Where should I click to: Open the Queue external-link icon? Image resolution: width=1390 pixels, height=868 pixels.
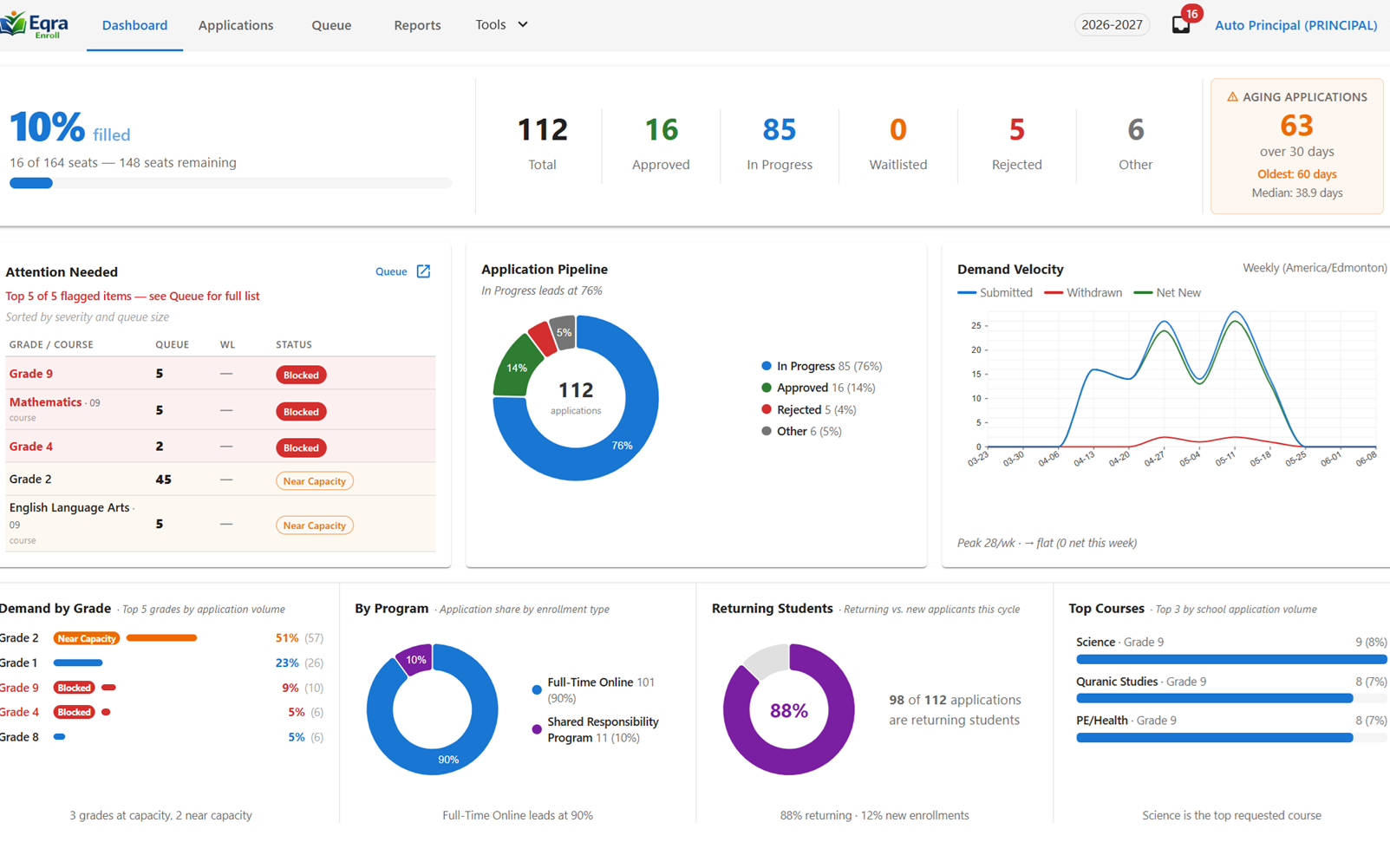[423, 271]
